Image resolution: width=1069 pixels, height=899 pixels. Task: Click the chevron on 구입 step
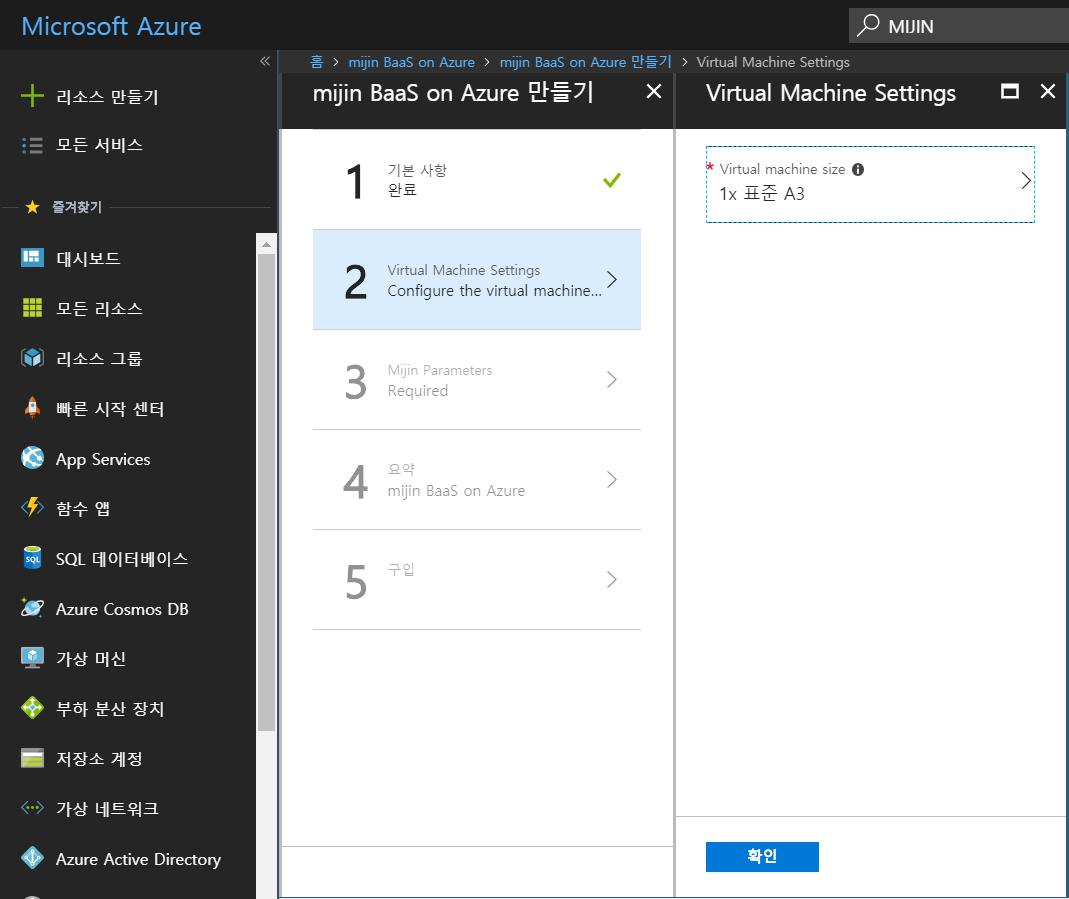[612, 579]
